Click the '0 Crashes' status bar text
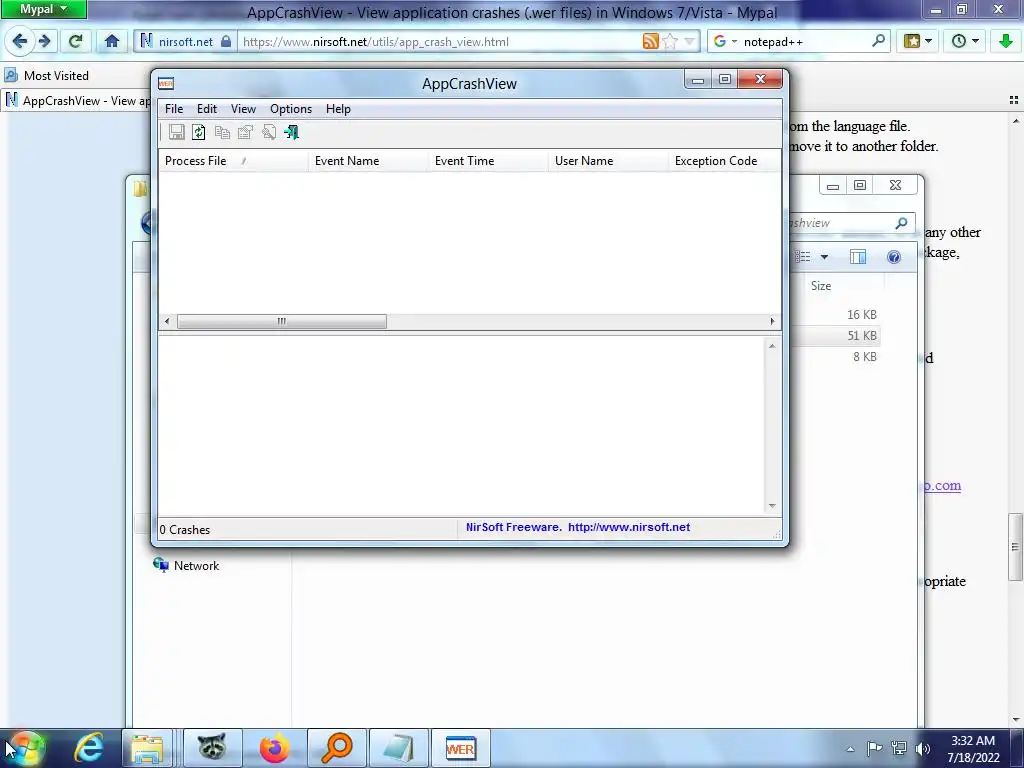The height and width of the screenshot is (768, 1024). click(185, 530)
